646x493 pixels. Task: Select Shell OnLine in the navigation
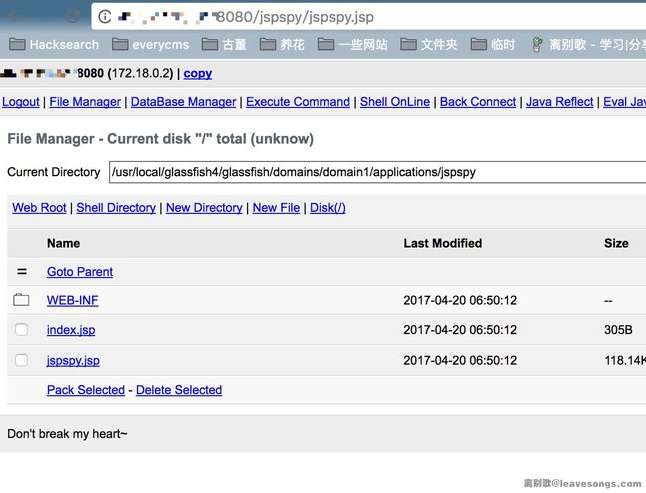(x=395, y=102)
